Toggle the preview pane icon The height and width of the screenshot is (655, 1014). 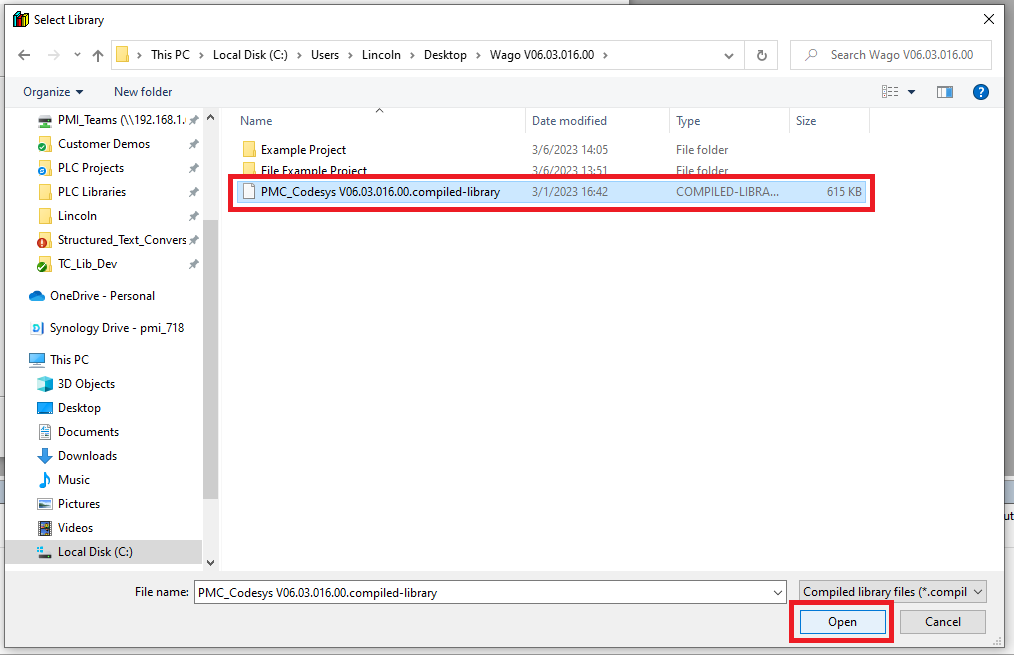point(945,92)
